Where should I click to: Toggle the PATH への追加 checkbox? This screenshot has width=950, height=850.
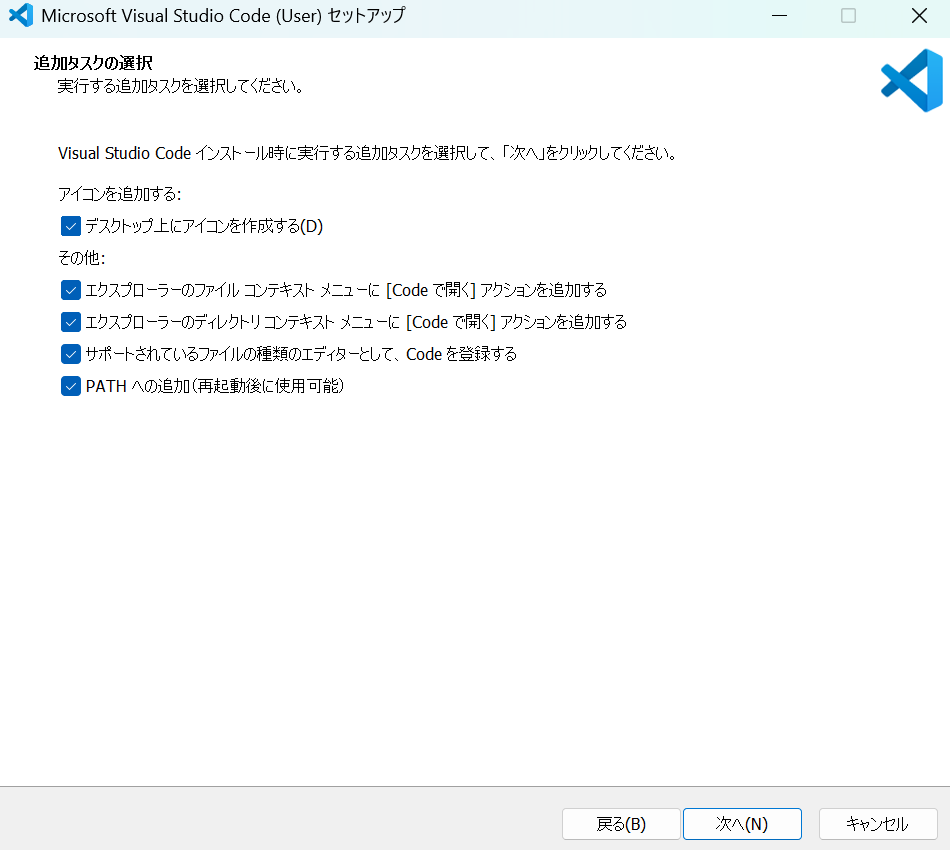pos(71,386)
